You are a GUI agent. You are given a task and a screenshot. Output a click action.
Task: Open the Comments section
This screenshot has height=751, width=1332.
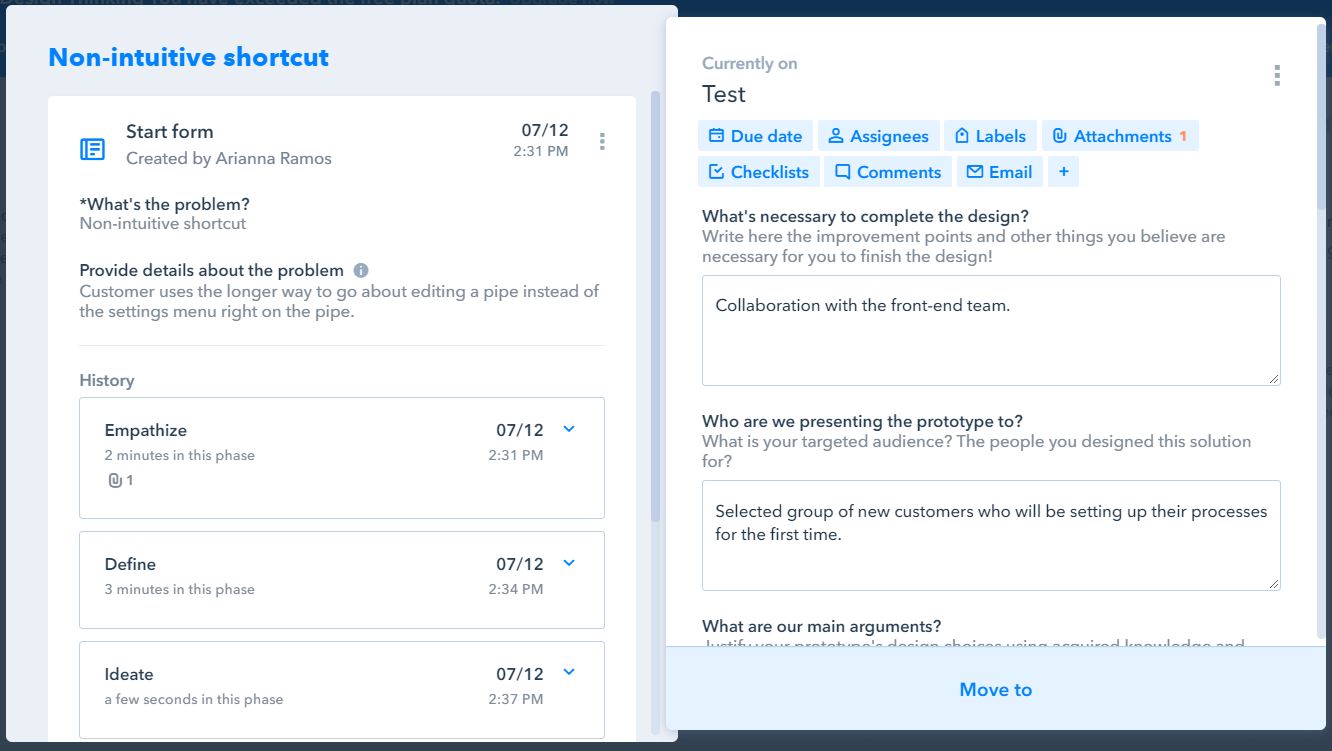888,172
